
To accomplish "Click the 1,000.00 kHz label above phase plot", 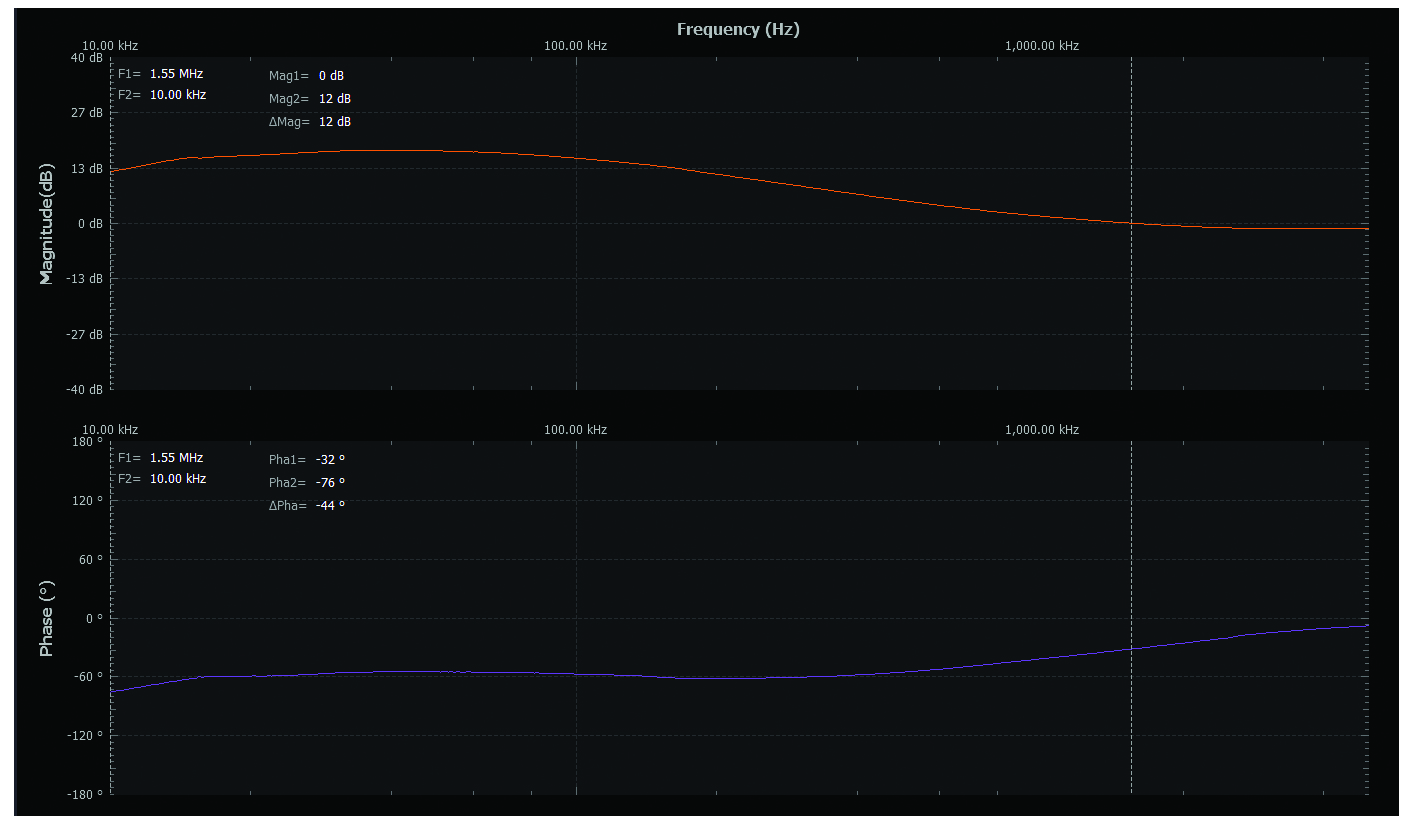I will click(1042, 430).
